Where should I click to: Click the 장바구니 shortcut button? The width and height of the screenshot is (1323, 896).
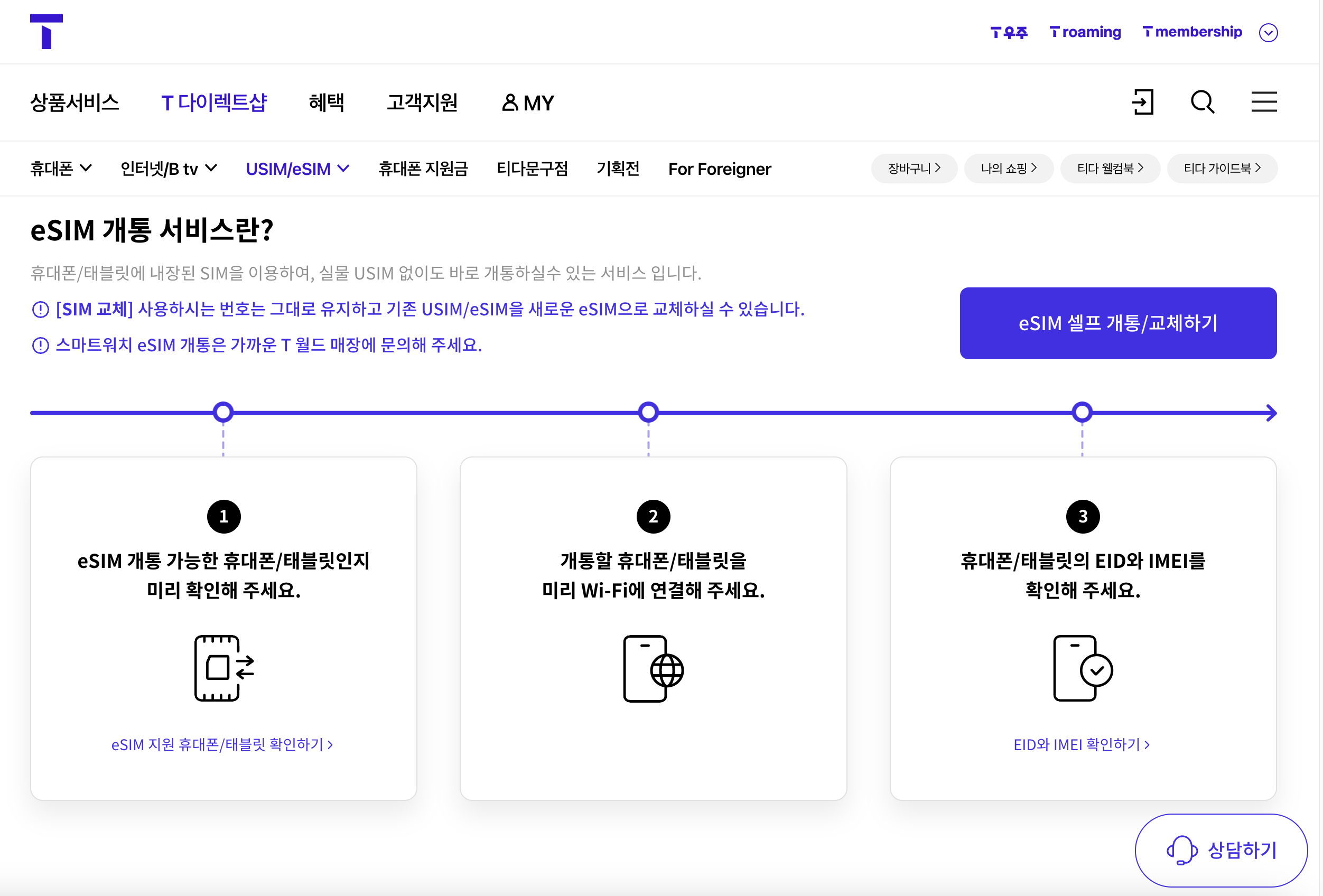914,169
